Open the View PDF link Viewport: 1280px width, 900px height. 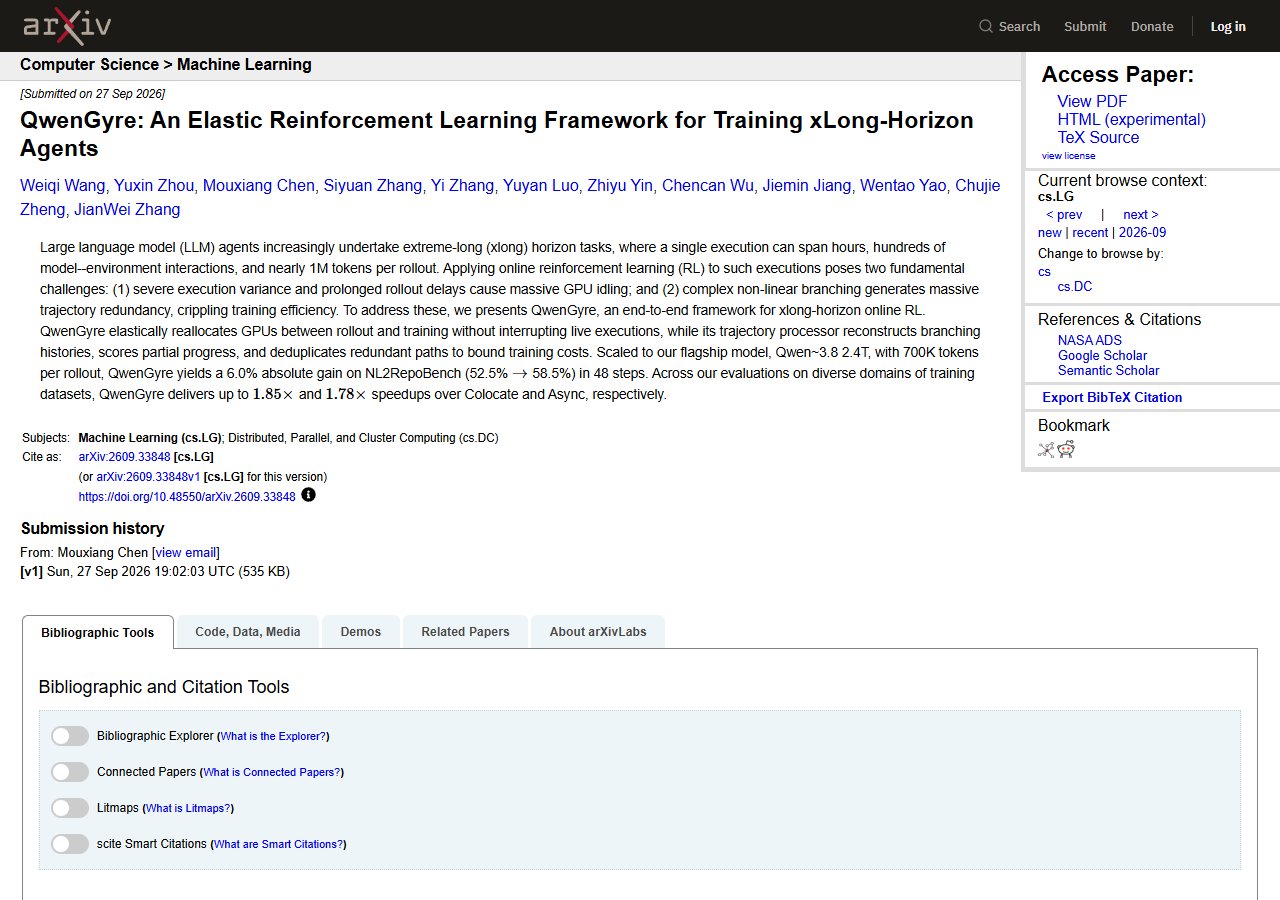point(1092,101)
